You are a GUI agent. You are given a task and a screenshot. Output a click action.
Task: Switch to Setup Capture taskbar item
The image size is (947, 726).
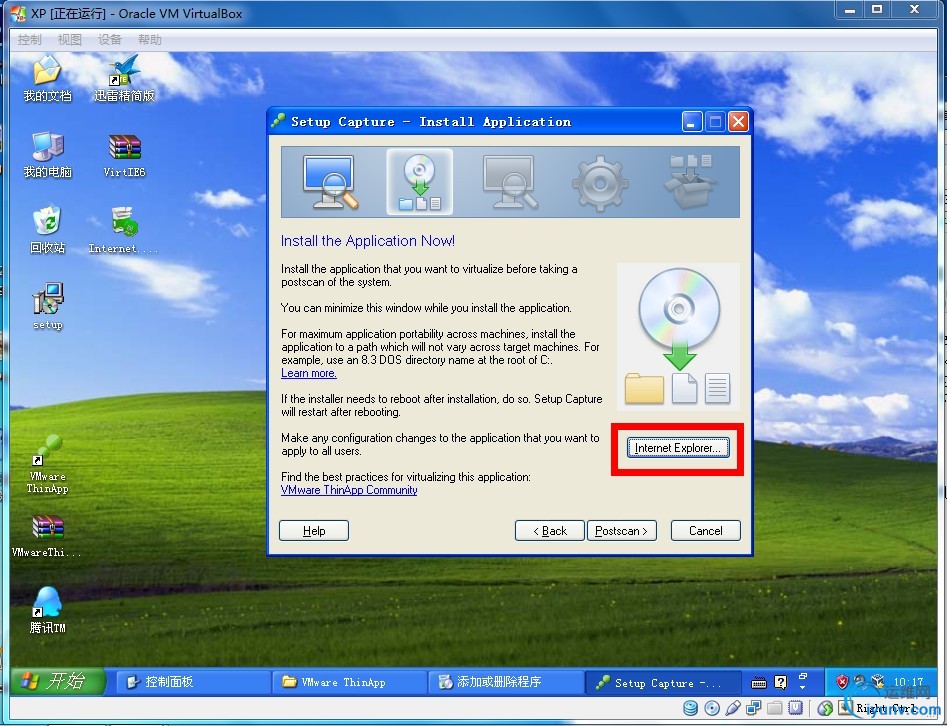663,682
